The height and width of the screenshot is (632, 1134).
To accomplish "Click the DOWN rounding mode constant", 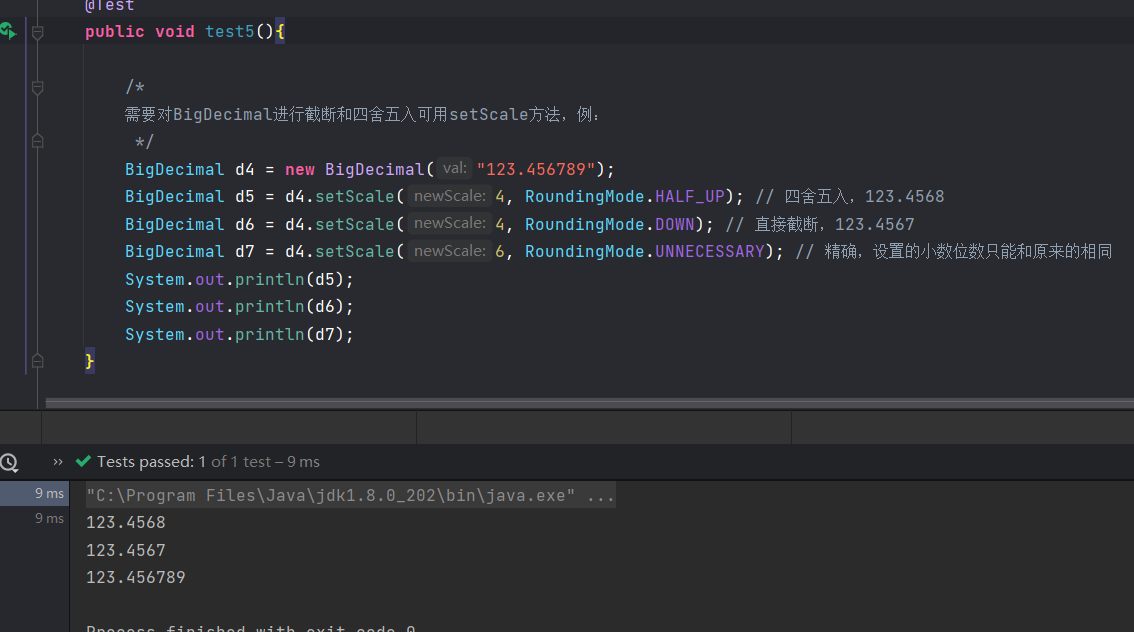I will [675, 224].
